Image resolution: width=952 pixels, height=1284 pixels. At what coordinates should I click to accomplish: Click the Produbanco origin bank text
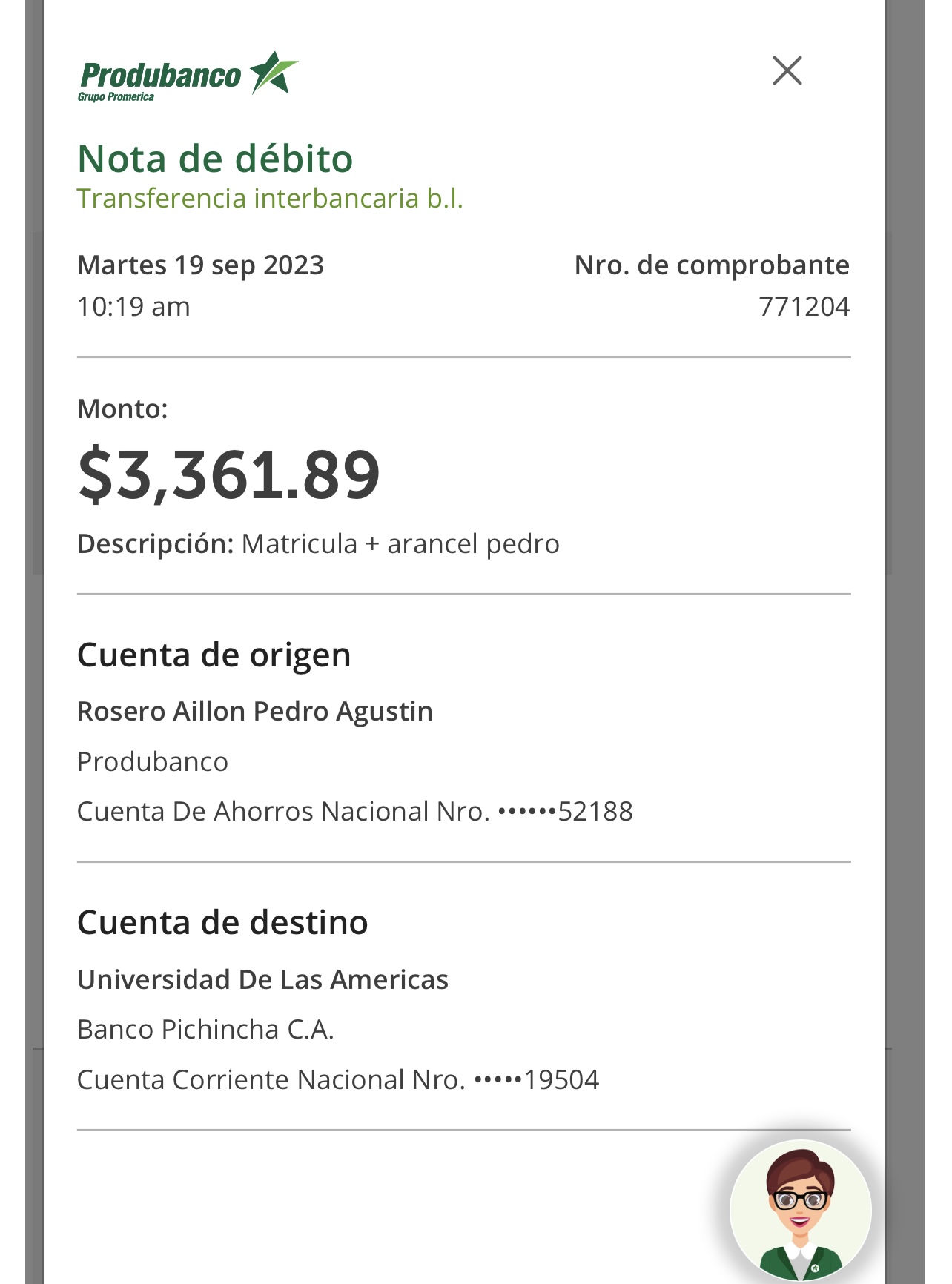(x=153, y=762)
